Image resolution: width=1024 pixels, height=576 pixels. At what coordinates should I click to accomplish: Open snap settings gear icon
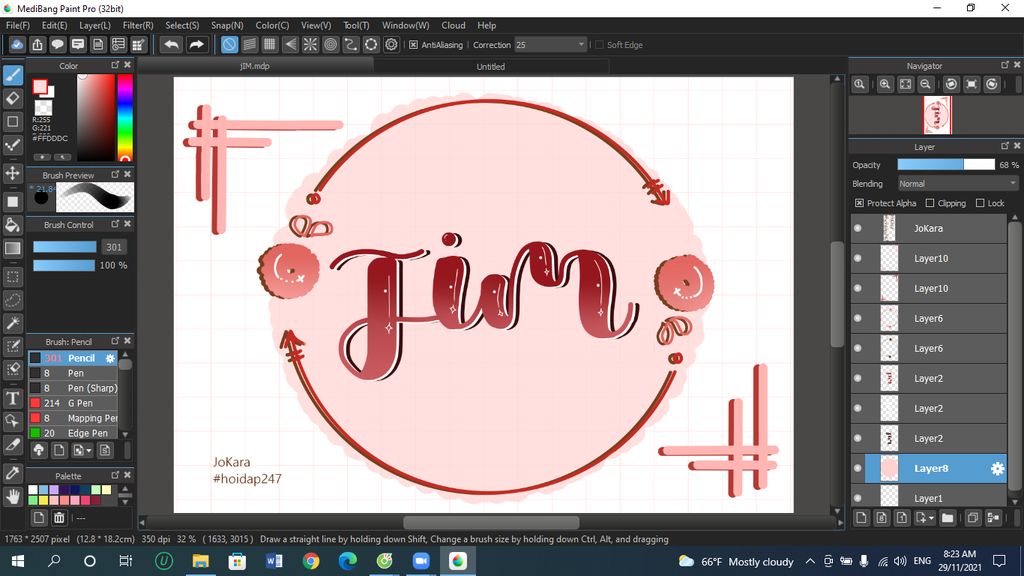tap(391, 44)
